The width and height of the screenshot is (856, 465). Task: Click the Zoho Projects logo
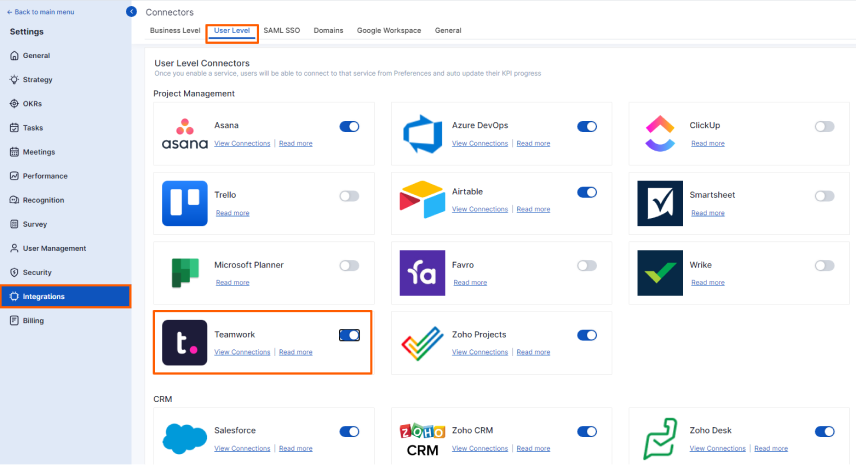click(x=422, y=343)
